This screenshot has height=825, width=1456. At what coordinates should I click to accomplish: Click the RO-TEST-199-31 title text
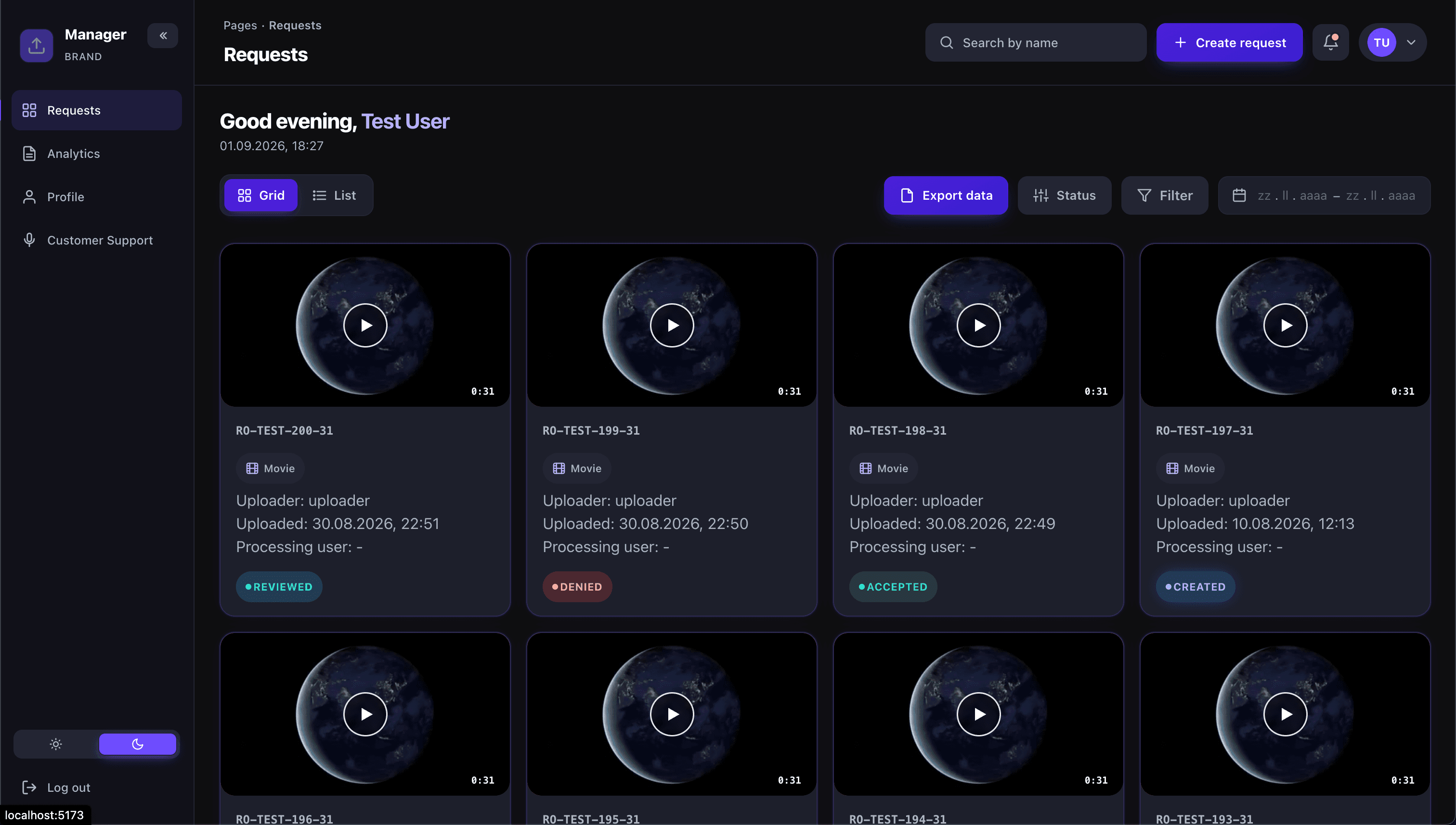591,431
